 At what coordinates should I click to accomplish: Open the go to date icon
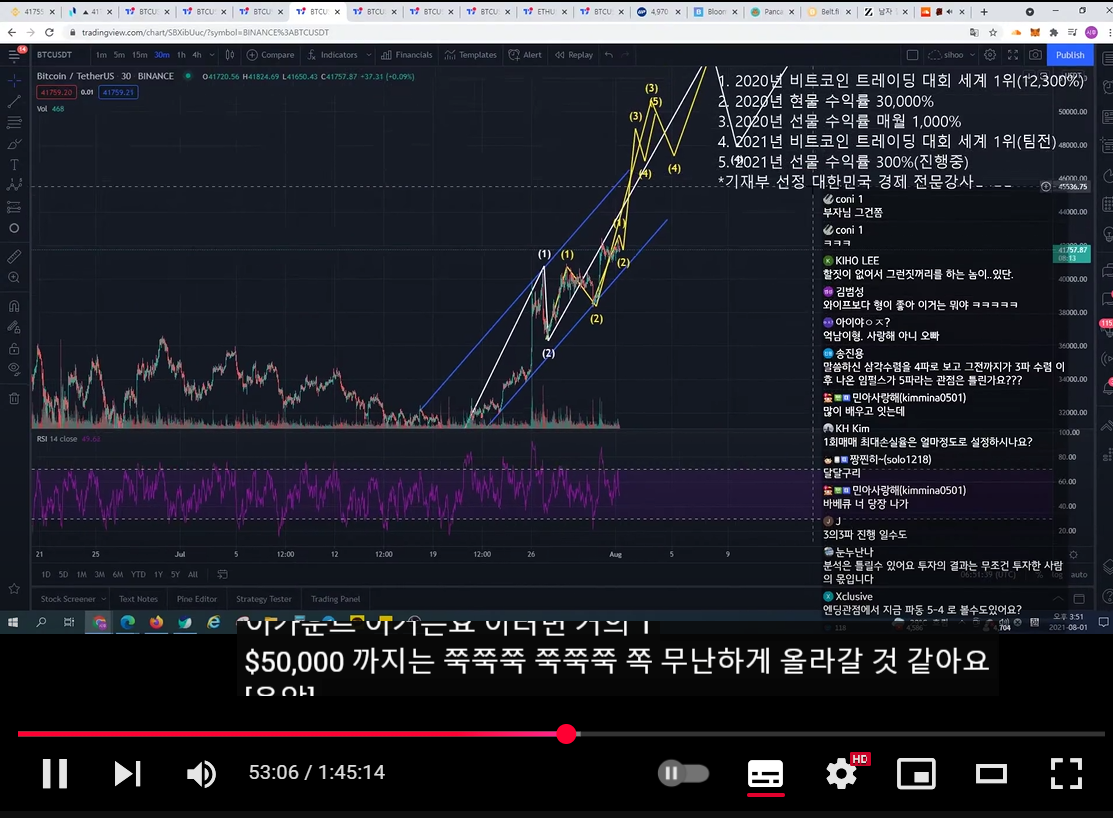(x=222, y=574)
